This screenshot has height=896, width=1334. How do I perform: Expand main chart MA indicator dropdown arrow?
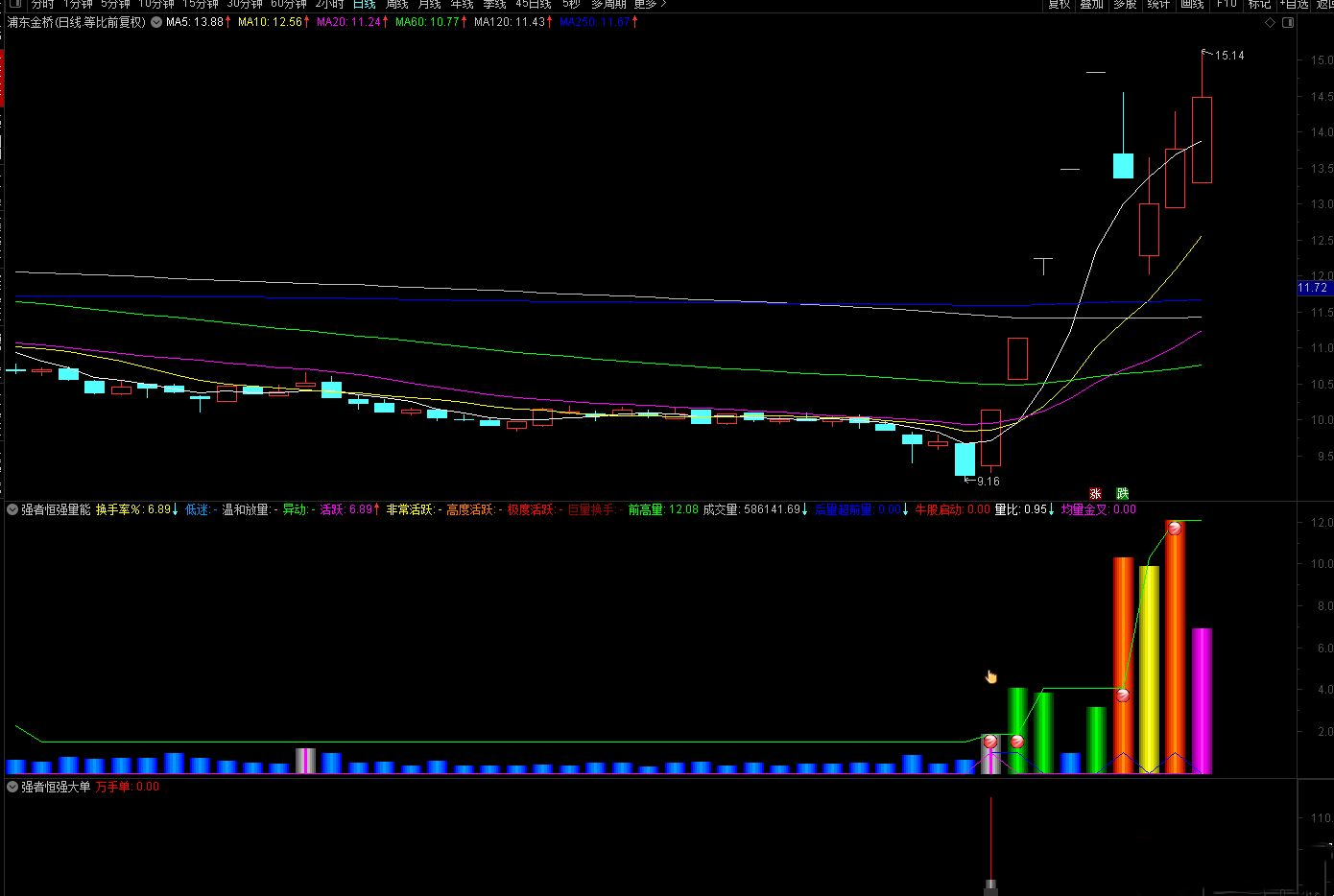tap(156, 22)
